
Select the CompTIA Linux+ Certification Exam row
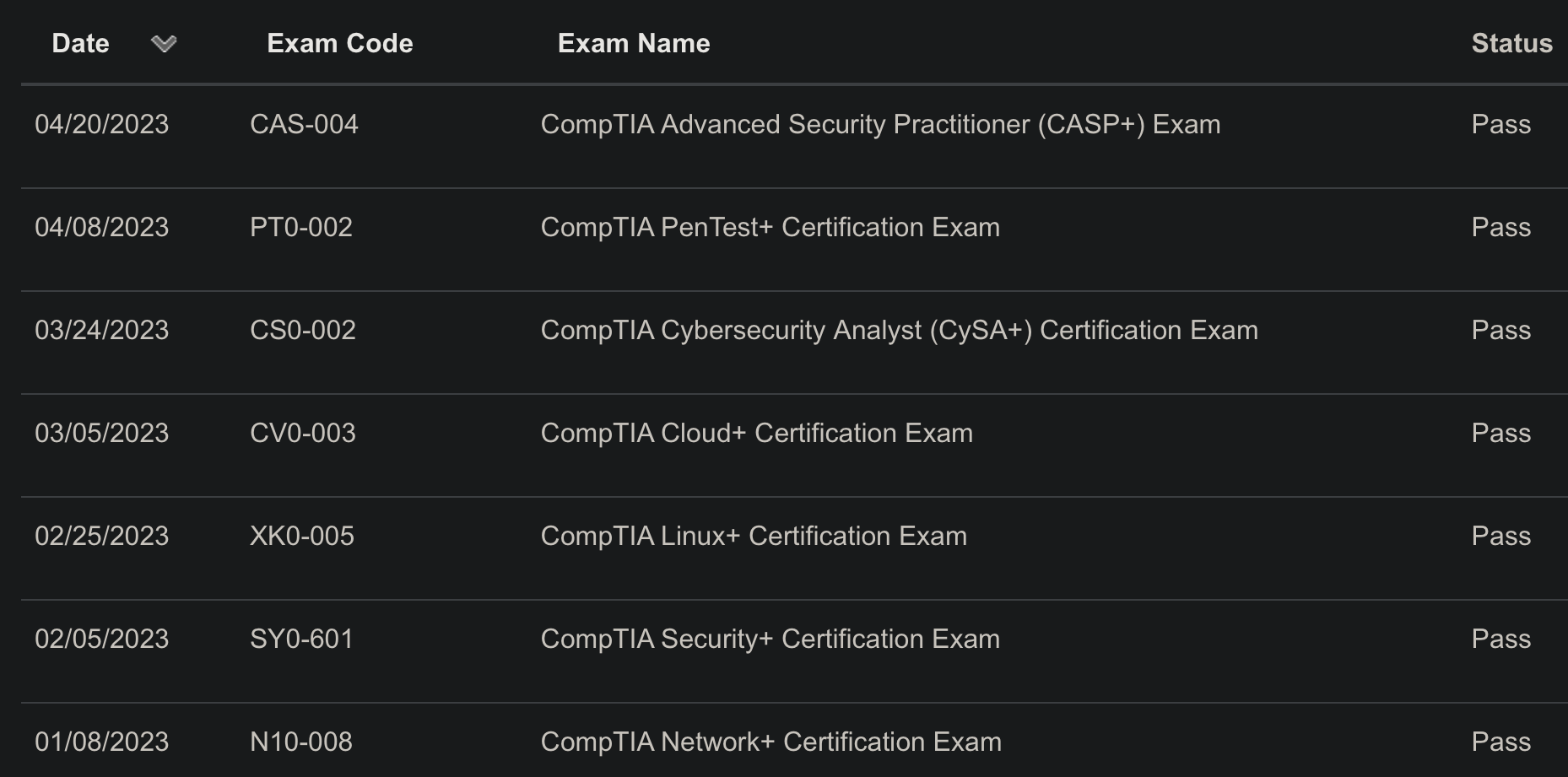[x=754, y=536]
